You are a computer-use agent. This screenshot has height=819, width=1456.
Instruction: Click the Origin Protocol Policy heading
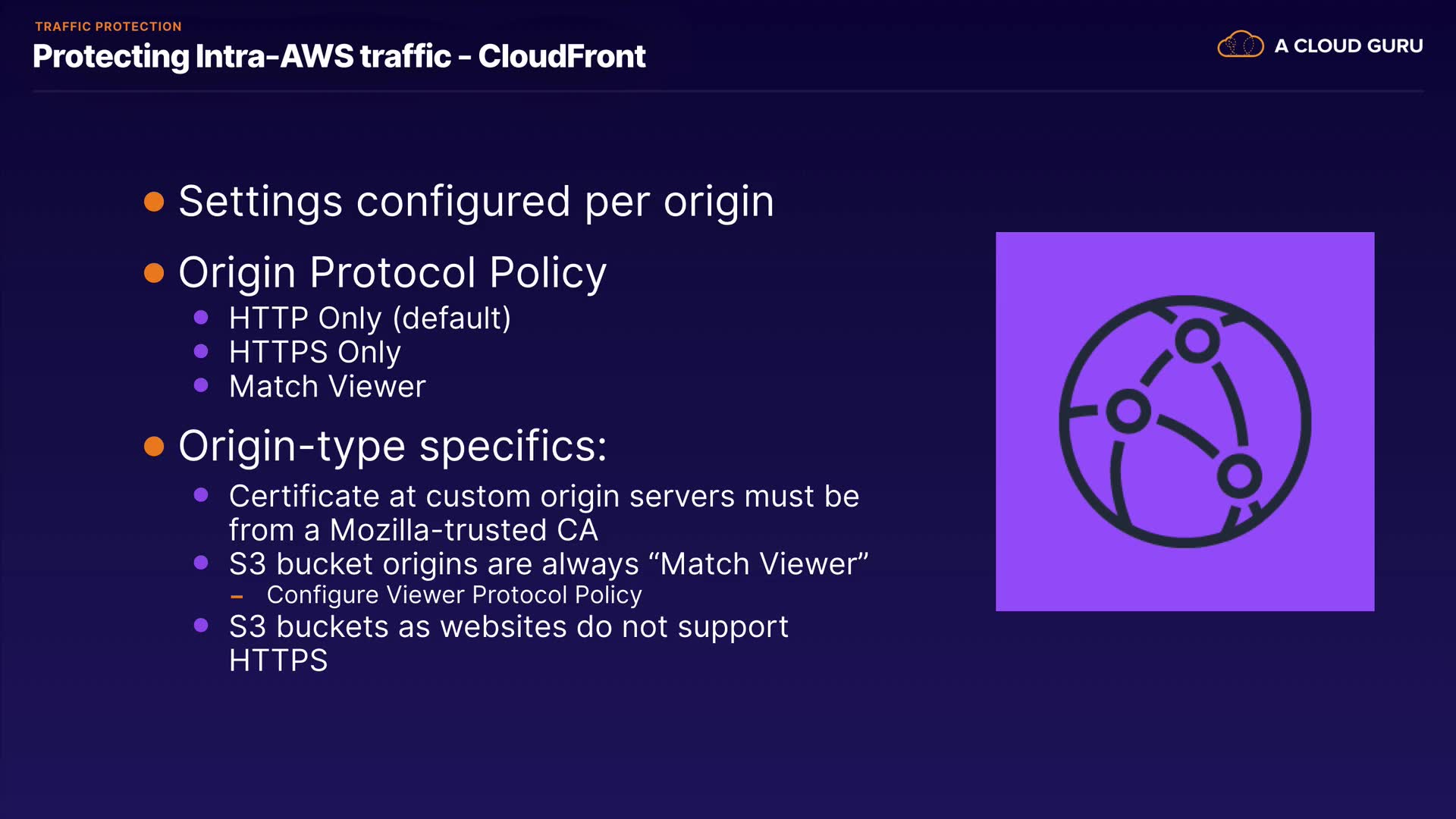tap(392, 273)
